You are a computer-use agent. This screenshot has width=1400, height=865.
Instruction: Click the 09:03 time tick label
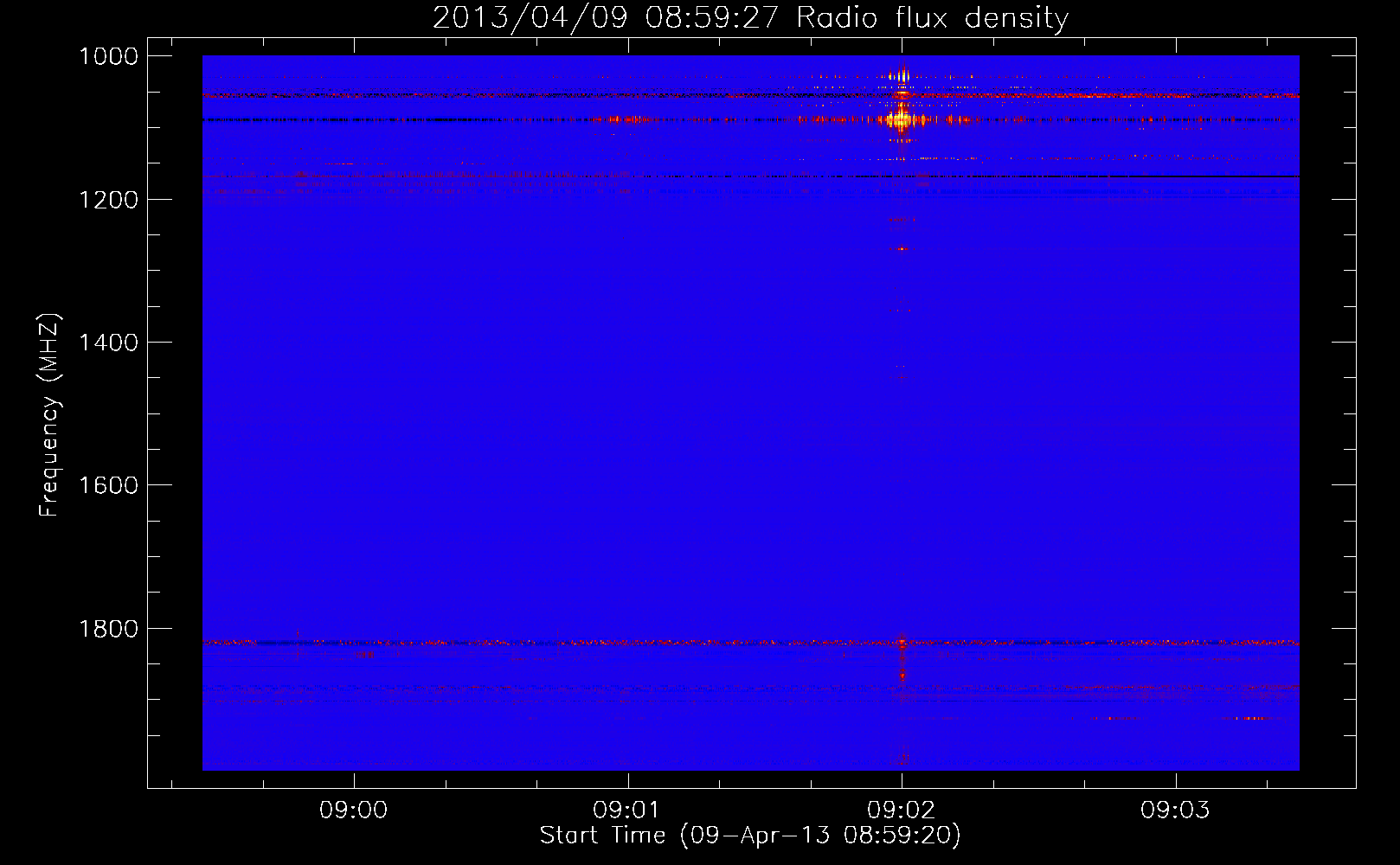click(1174, 811)
